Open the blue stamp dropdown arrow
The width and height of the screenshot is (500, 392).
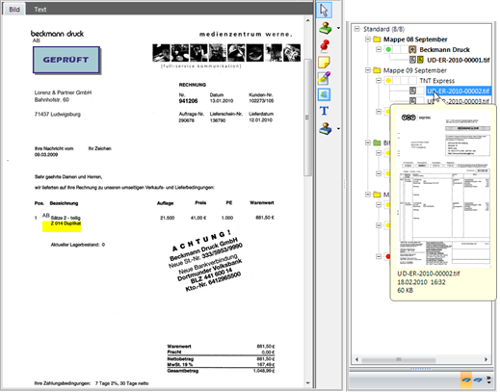coord(338,129)
